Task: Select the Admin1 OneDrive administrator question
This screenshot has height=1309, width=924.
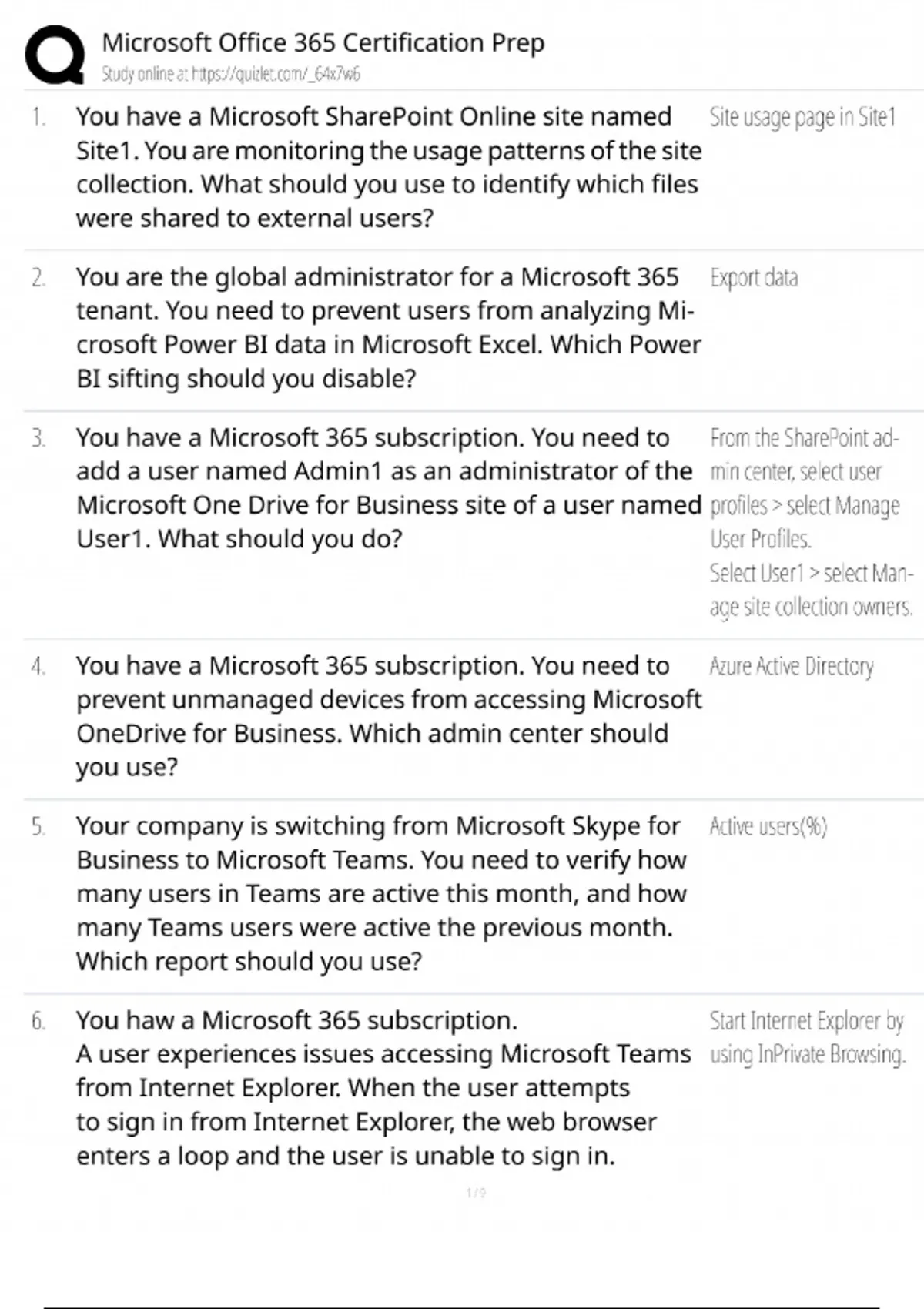Action: click(388, 487)
